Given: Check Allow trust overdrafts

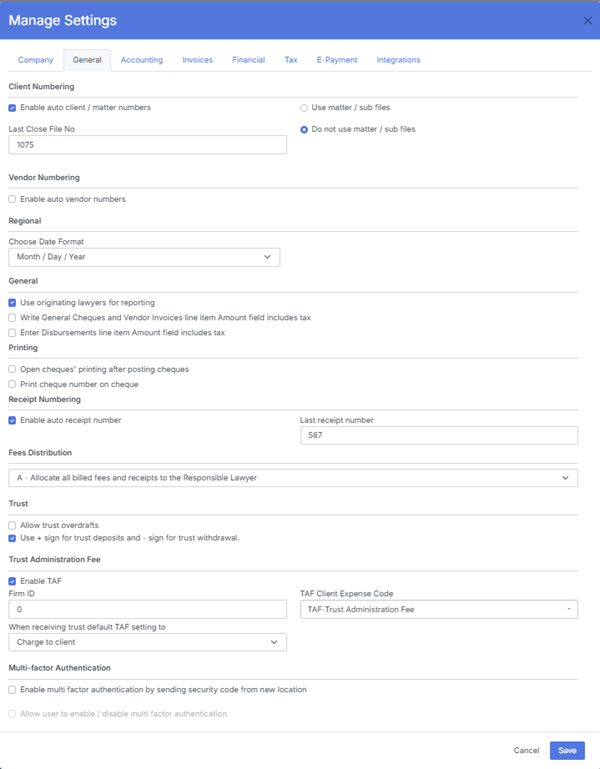Looking at the screenshot, I should tap(12, 525).
